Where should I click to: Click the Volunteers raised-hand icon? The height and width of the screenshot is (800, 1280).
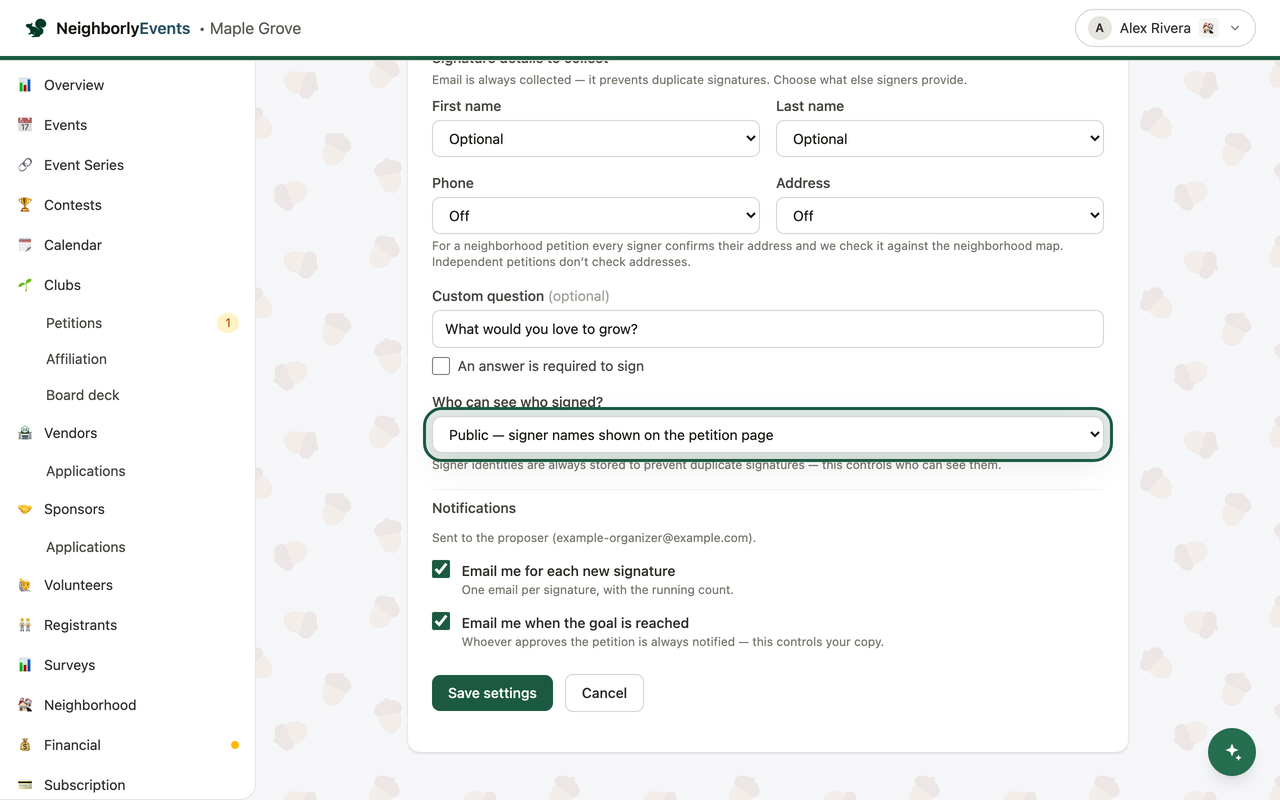click(25, 585)
